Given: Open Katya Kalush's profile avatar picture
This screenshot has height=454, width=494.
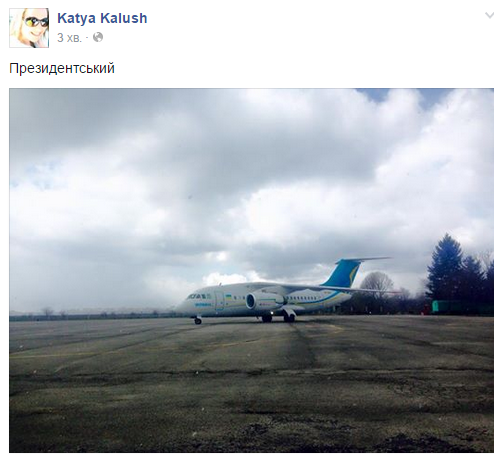Looking at the screenshot, I should (x=29, y=28).
